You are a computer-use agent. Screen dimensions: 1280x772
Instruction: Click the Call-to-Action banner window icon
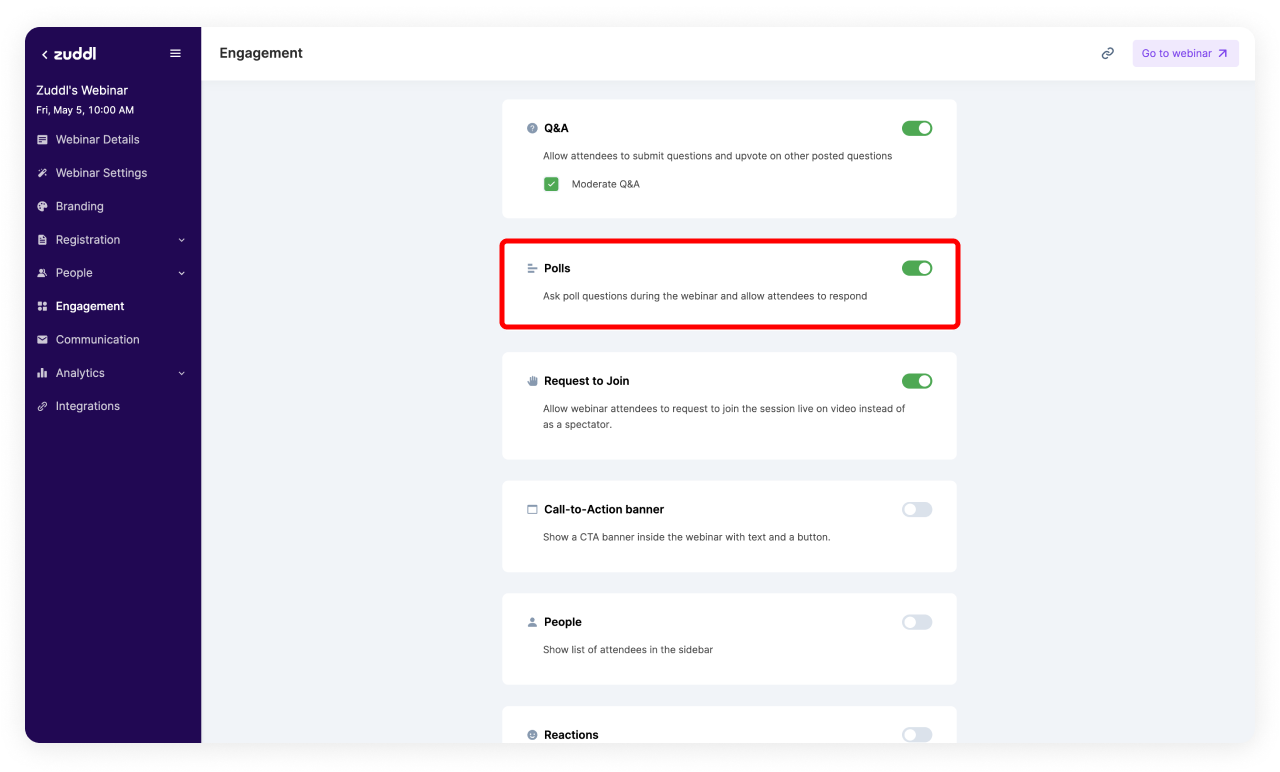[532, 510]
